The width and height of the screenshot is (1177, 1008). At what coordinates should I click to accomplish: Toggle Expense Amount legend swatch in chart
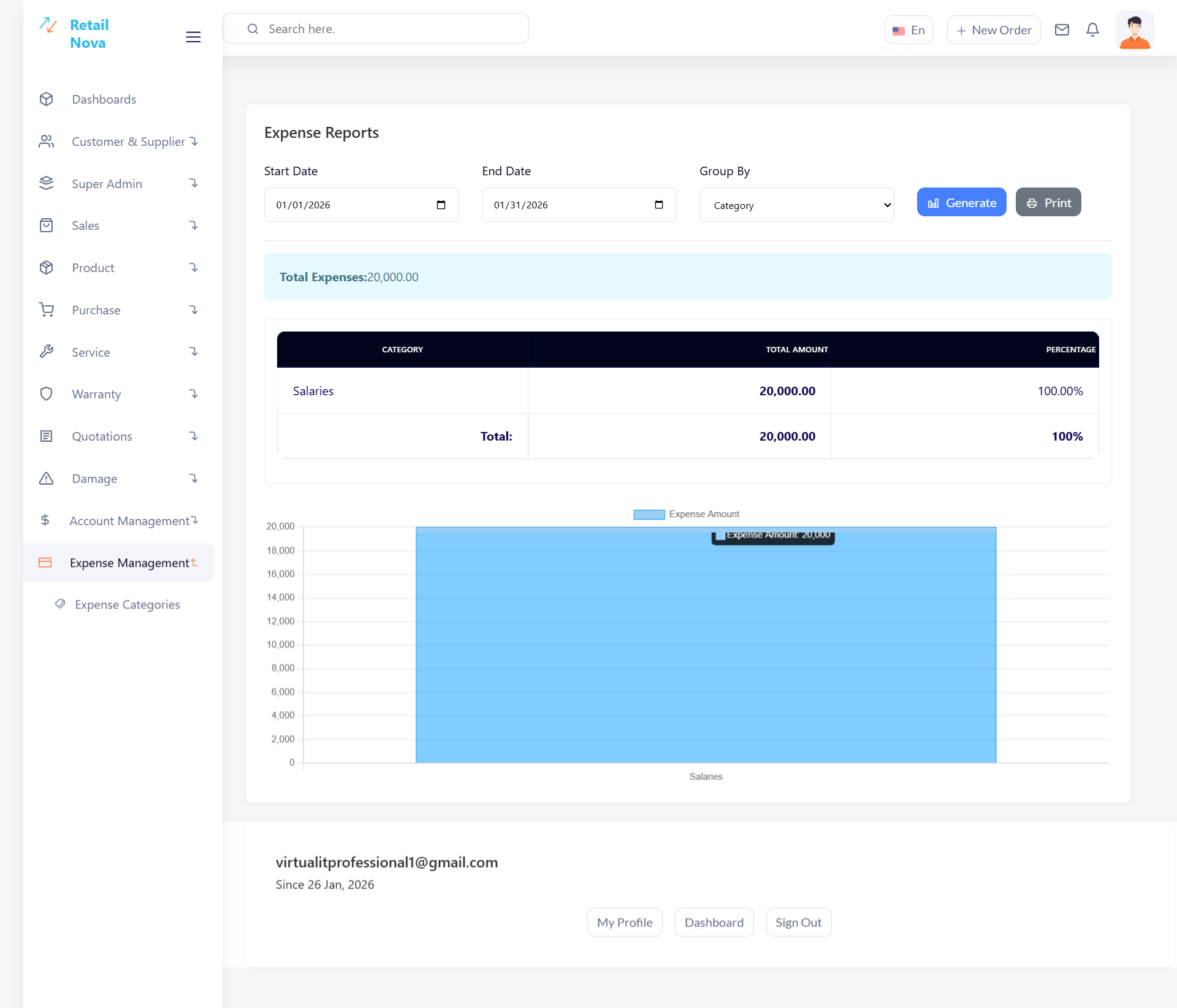[x=649, y=514]
